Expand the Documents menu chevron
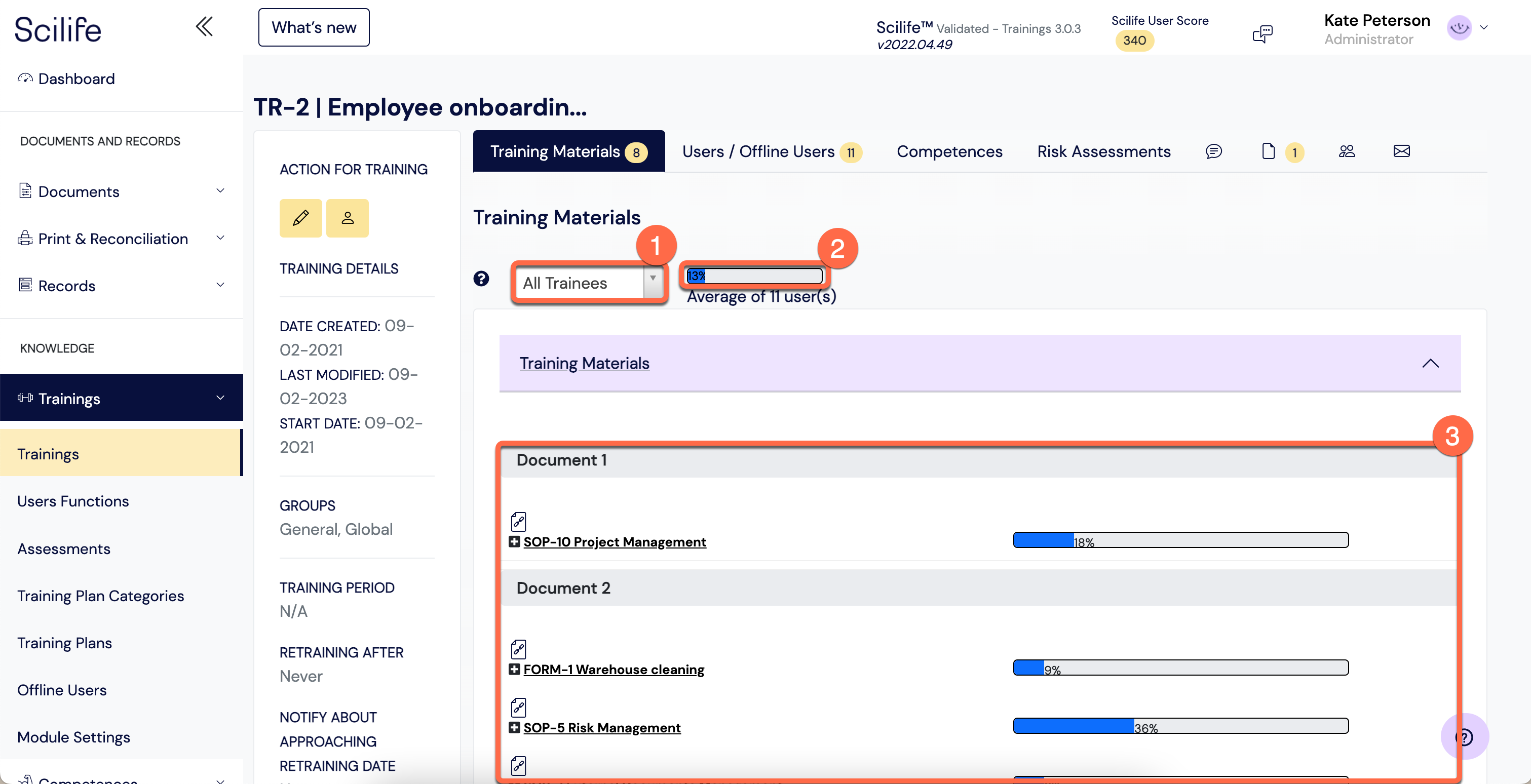Screen dimensions: 1531x784 click(220, 190)
